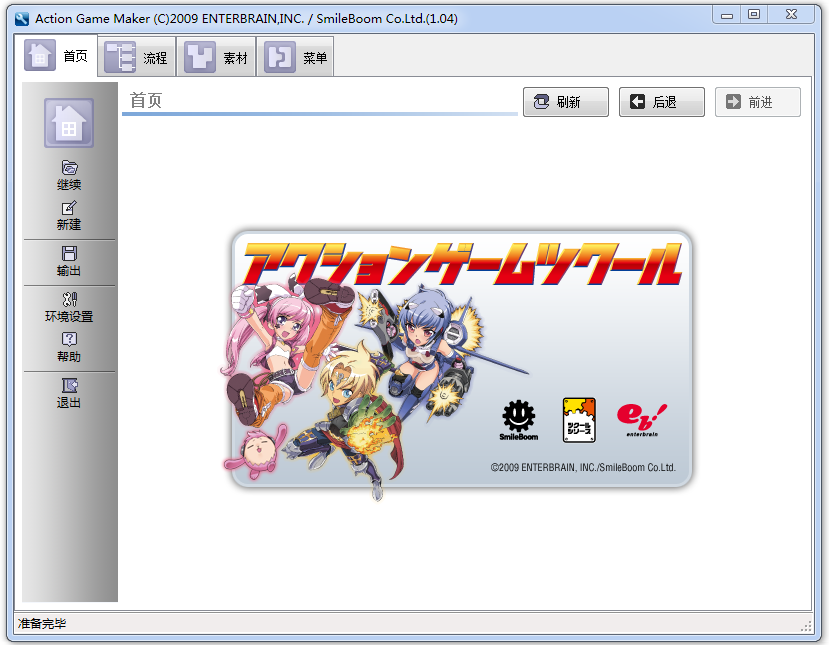The width and height of the screenshot is (829, 645).
Task: Open 环境设置 (Environment Settings) in sidebar
Action: pos(69,300)
